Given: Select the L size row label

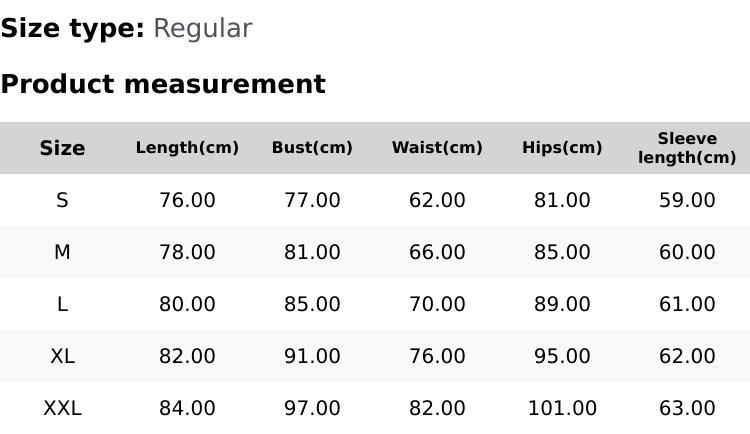Looking at the screenshot, I should point(62,304).
